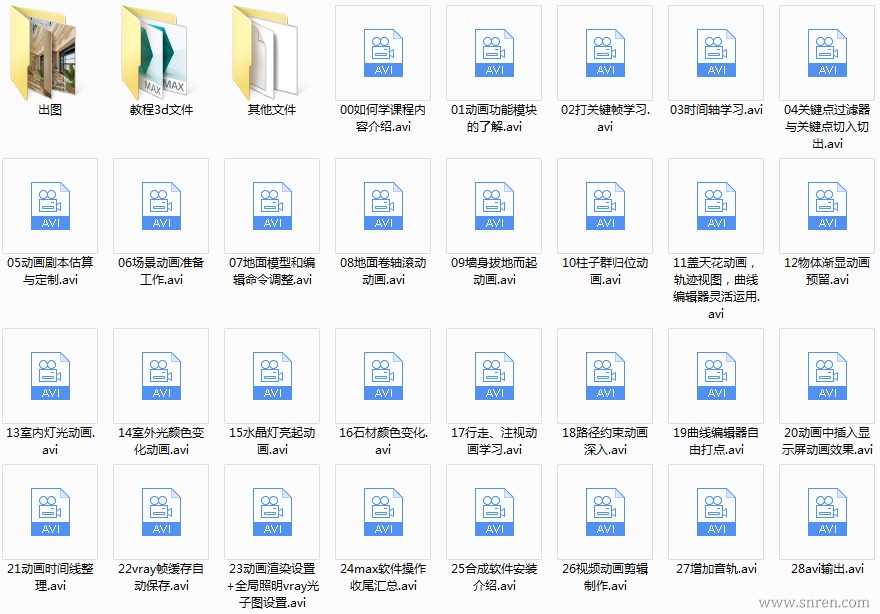The image size is (880, 614).
Task: Click the label 05动画剧本估算与定制.avi
Action: (50, 271)
